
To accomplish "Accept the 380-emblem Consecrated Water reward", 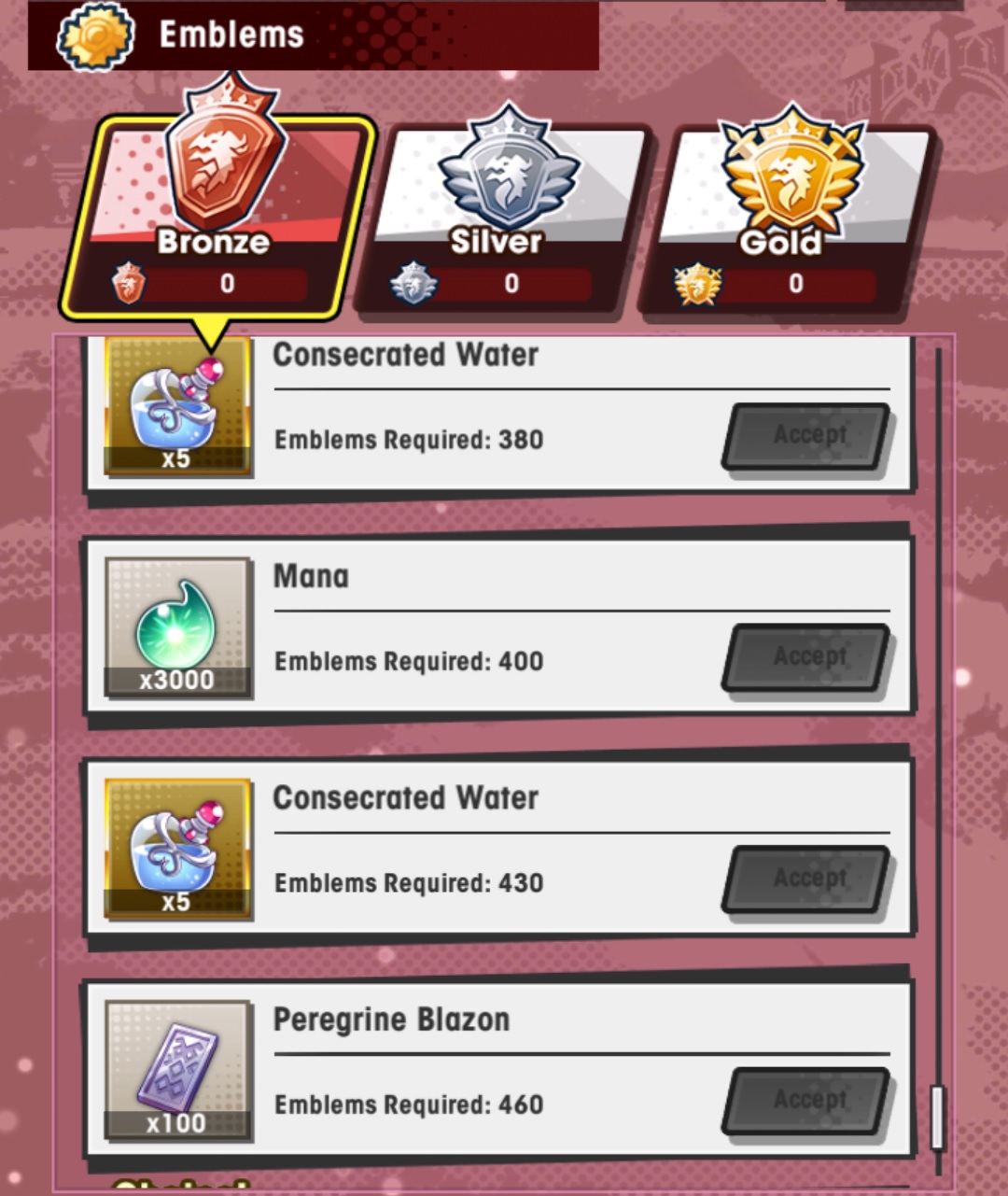I will (807, 436).
